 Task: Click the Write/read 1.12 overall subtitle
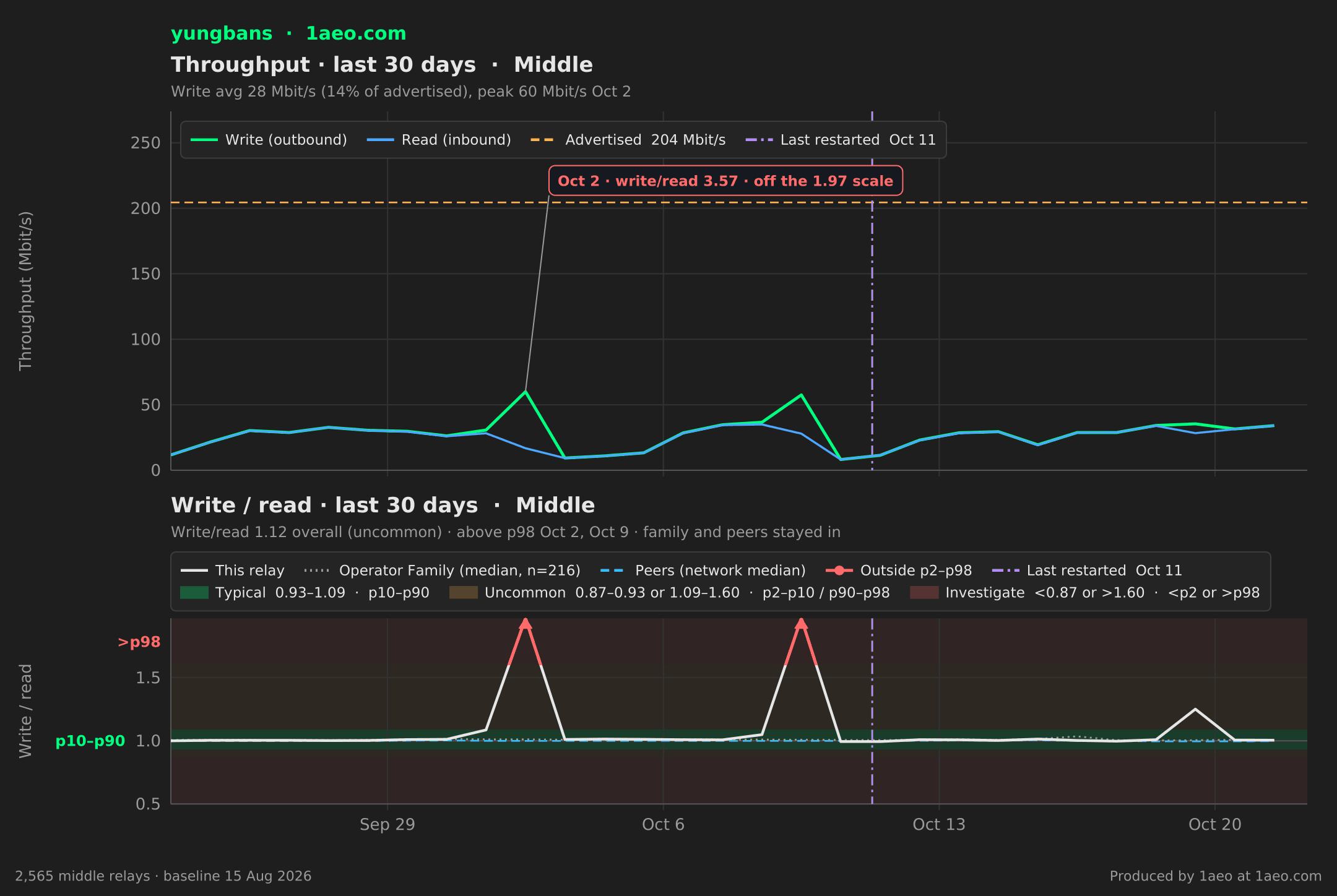coord(506,532)
